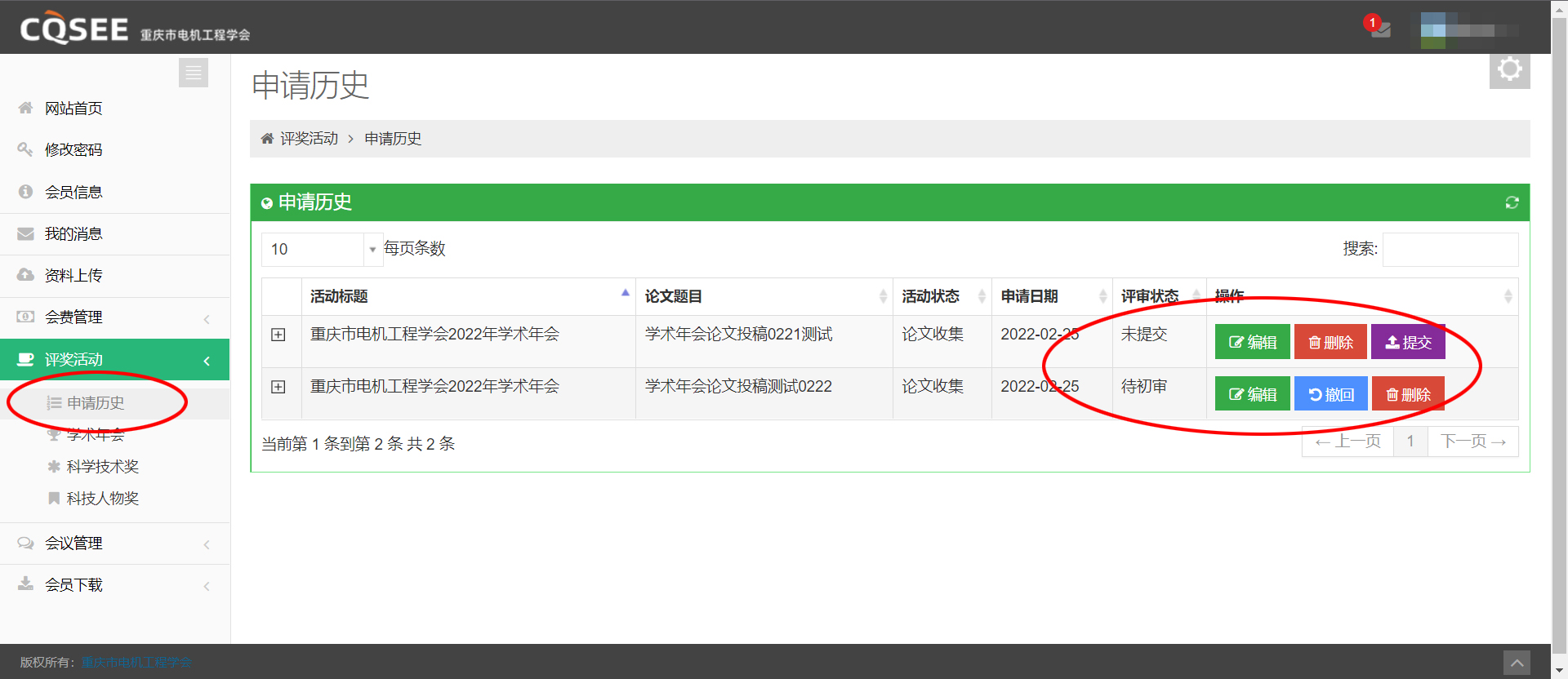This screenshot has height=679, width=1568.
Task: Click the home icon in the breadcrumb
Action: point(267,139)
